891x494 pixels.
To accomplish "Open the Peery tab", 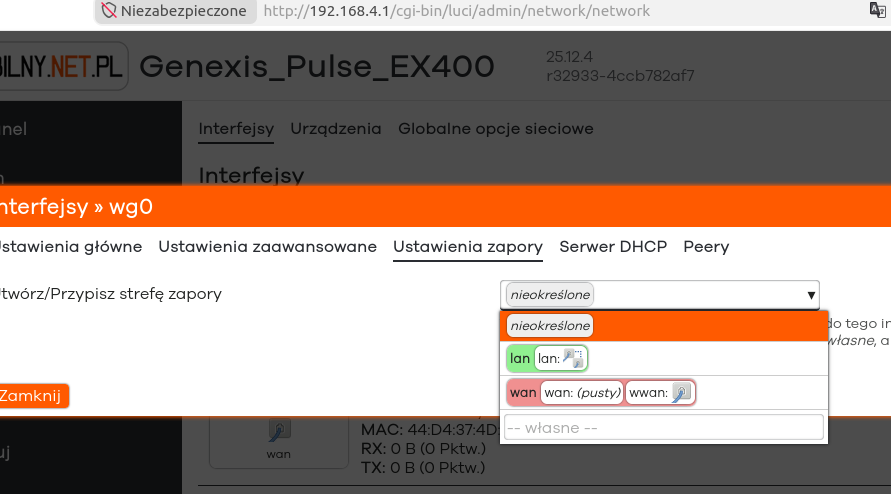I will [x=706, y=247].
